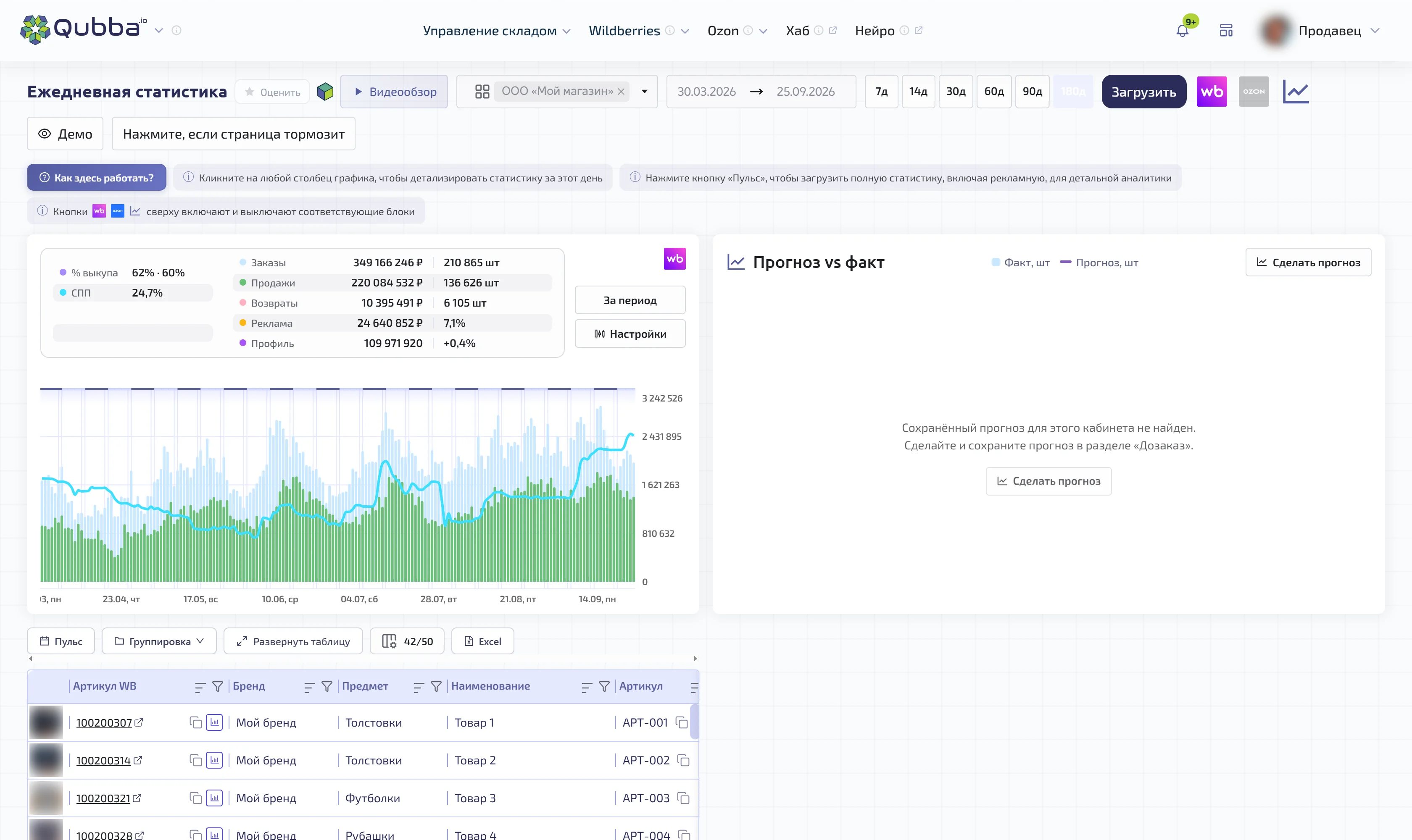1412x840 pixels.
Task: Select the 90д period
Action: 1032,92
